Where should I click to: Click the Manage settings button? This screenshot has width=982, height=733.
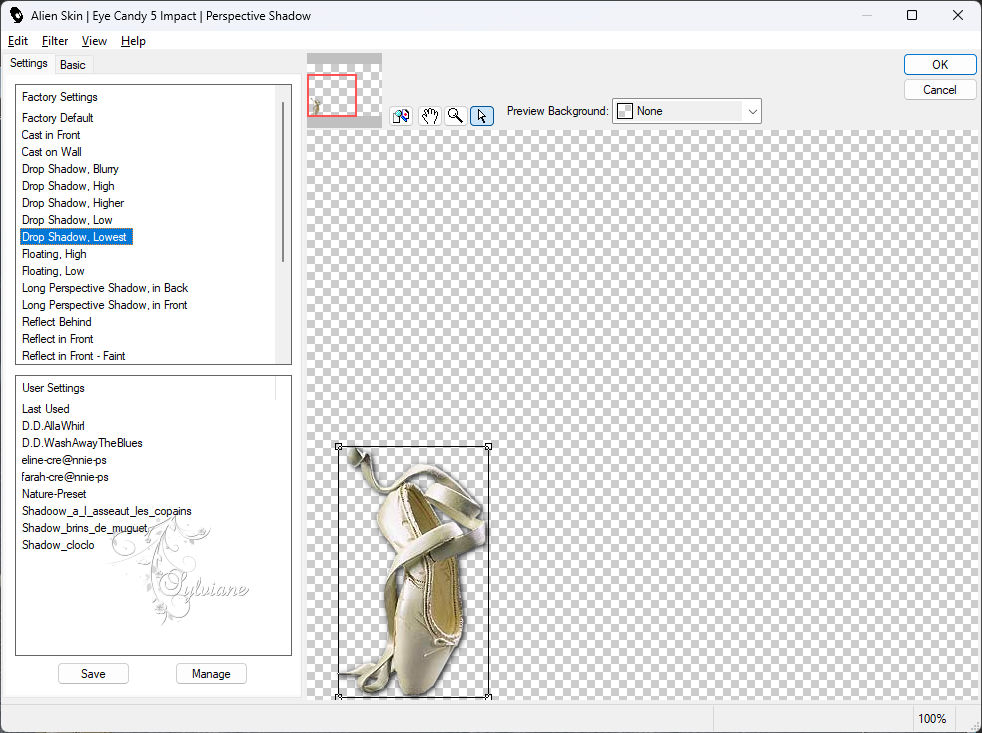pos(211,673)
